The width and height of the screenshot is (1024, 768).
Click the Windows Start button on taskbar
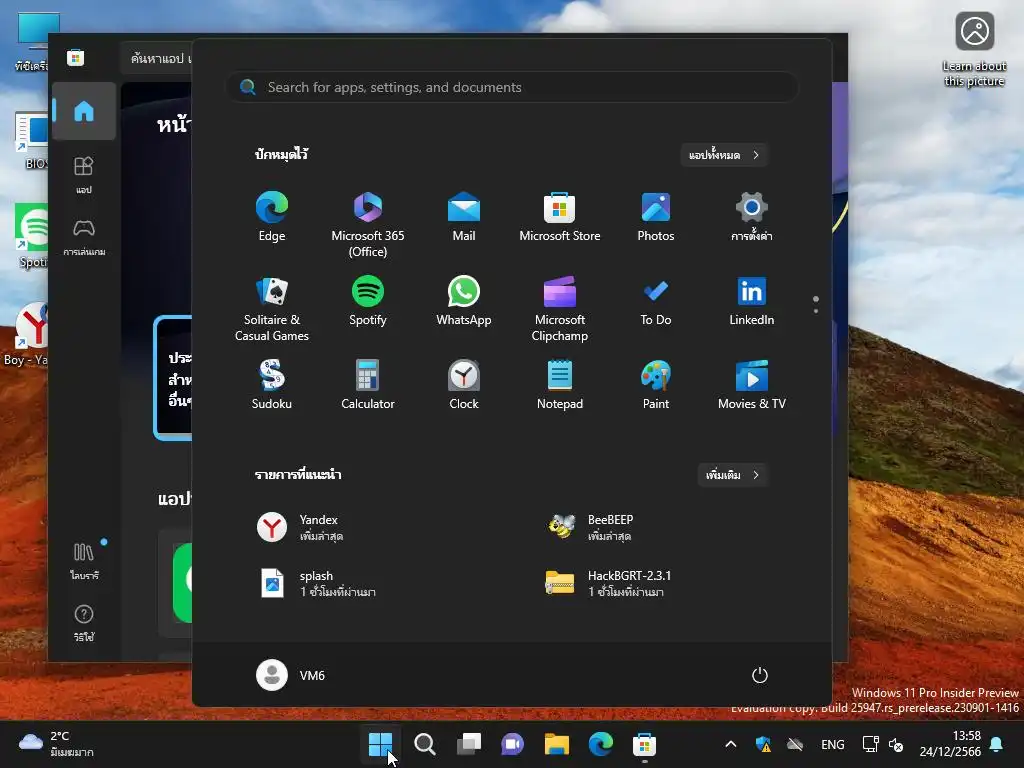380,744
